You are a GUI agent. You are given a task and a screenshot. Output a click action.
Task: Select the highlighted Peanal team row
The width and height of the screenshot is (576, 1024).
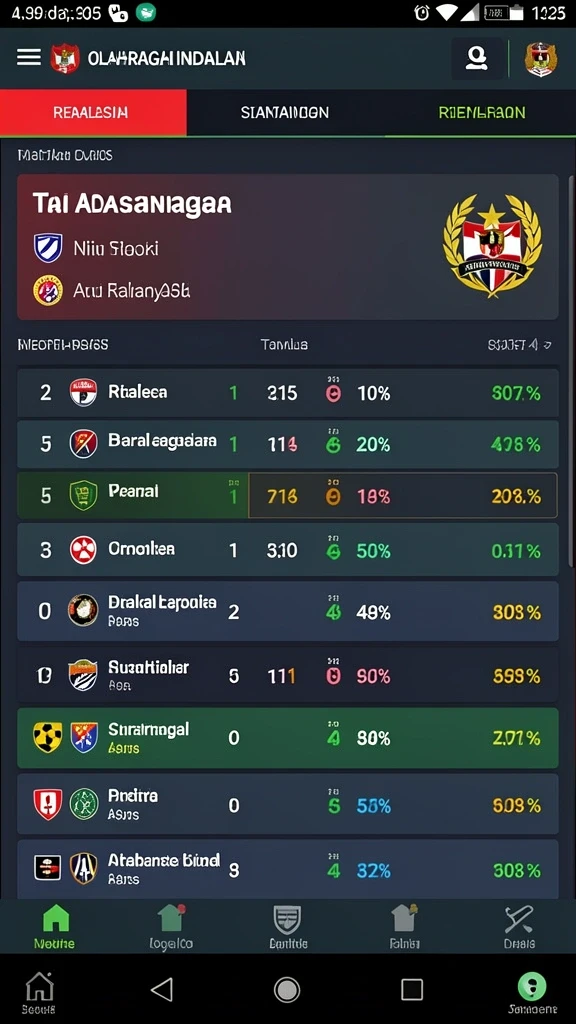coord(287,496)
